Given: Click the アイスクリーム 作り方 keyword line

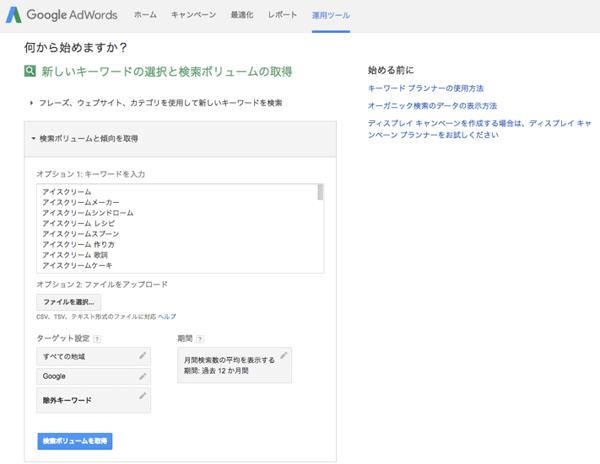Looking at the screenshot, I should (78, 244).
